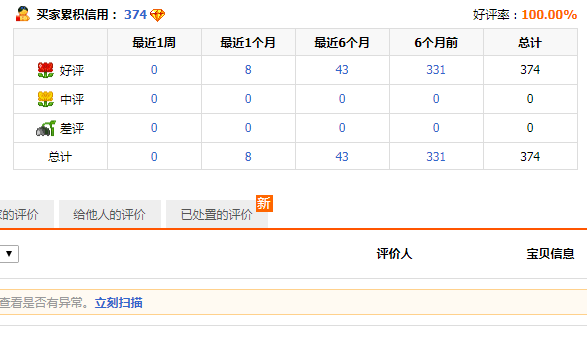Open 总计 row count 331 for 6个月前
The image size is (587, 362).
[436, 156]
